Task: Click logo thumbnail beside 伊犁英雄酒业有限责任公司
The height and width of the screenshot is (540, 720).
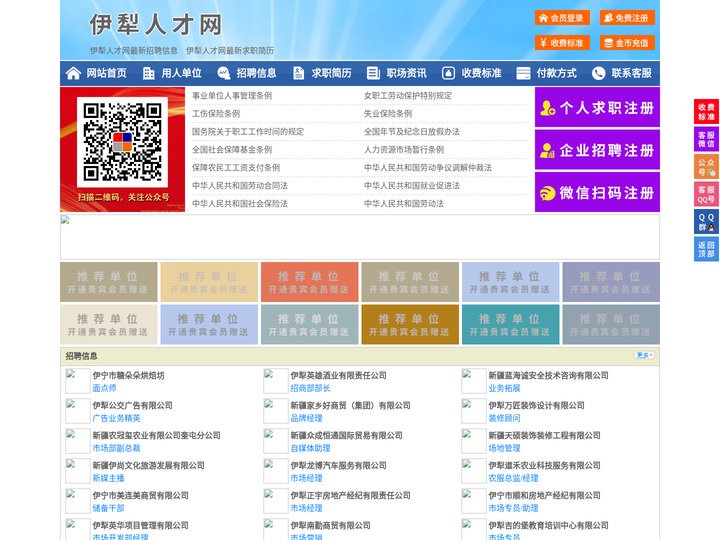Action: coord(276,381)
